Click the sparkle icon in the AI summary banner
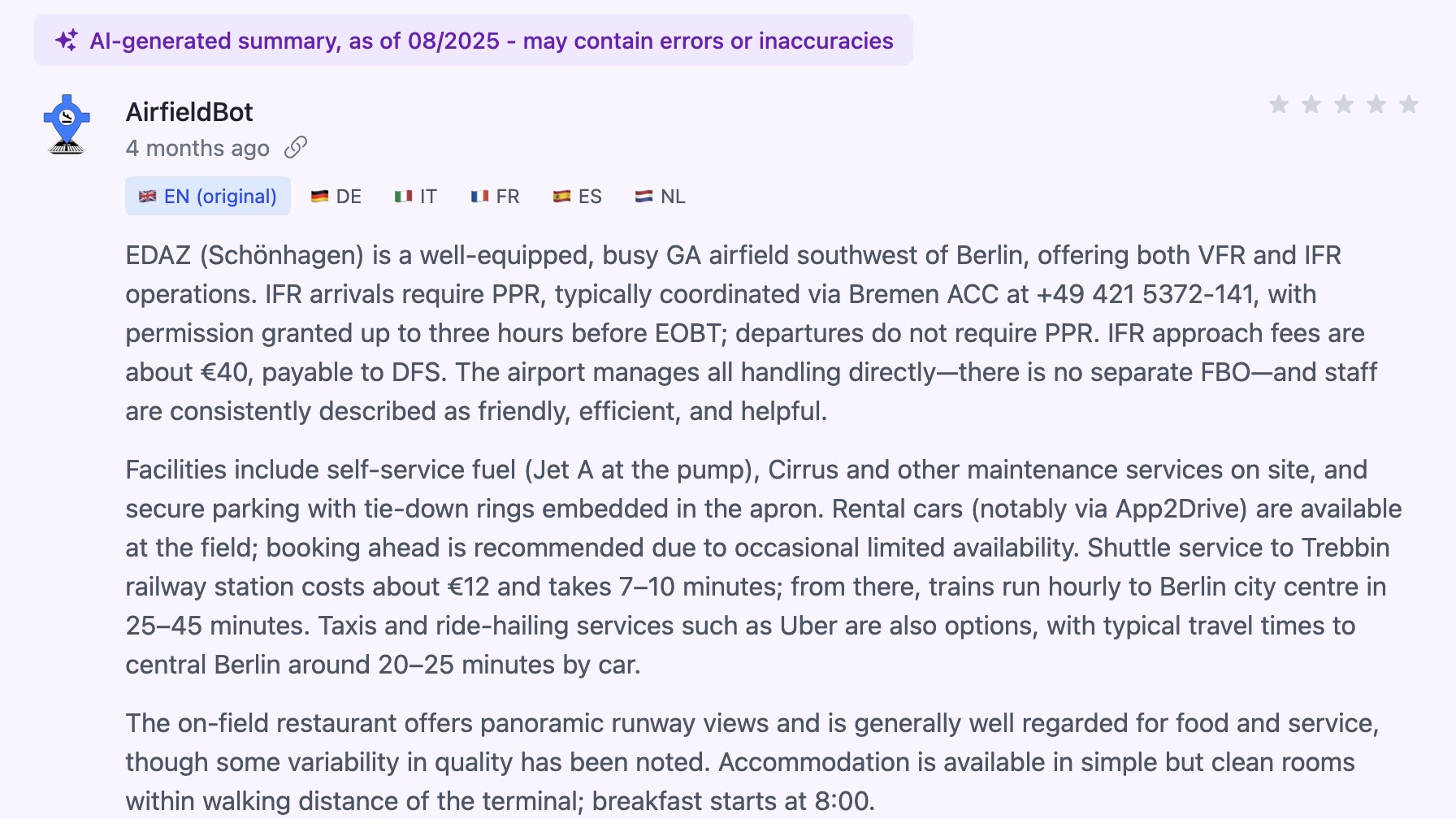The width and height of the screenshot is (1456, 819). pos(67,38)
